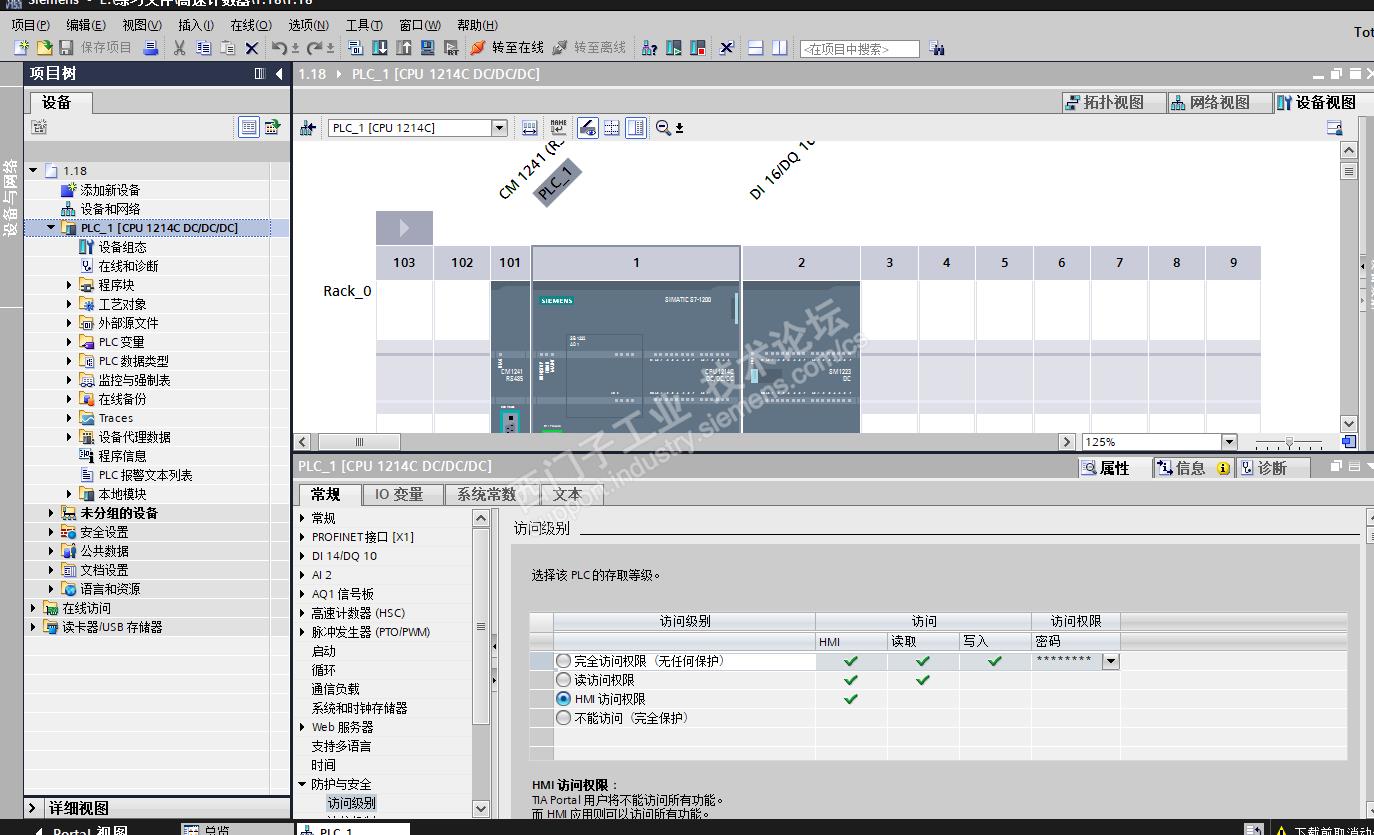Expand the 程序块 tree node

point(70,285)
